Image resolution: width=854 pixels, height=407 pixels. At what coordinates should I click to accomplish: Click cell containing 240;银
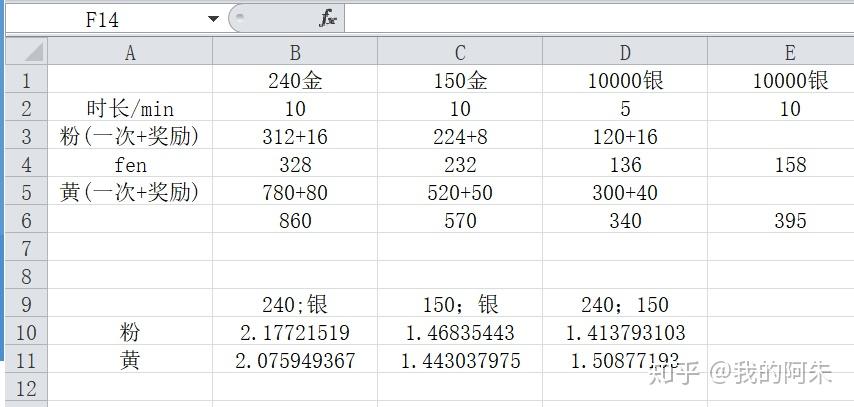295,304
